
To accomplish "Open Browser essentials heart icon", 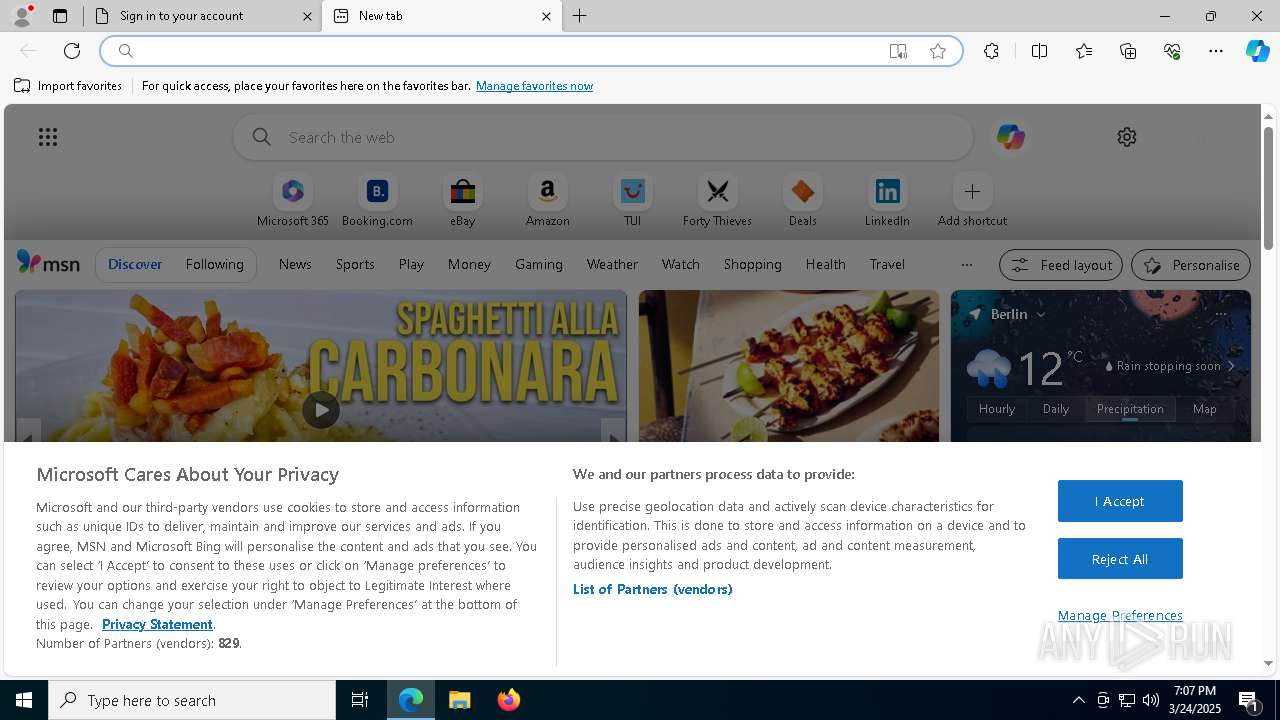I will point(1172,51).
